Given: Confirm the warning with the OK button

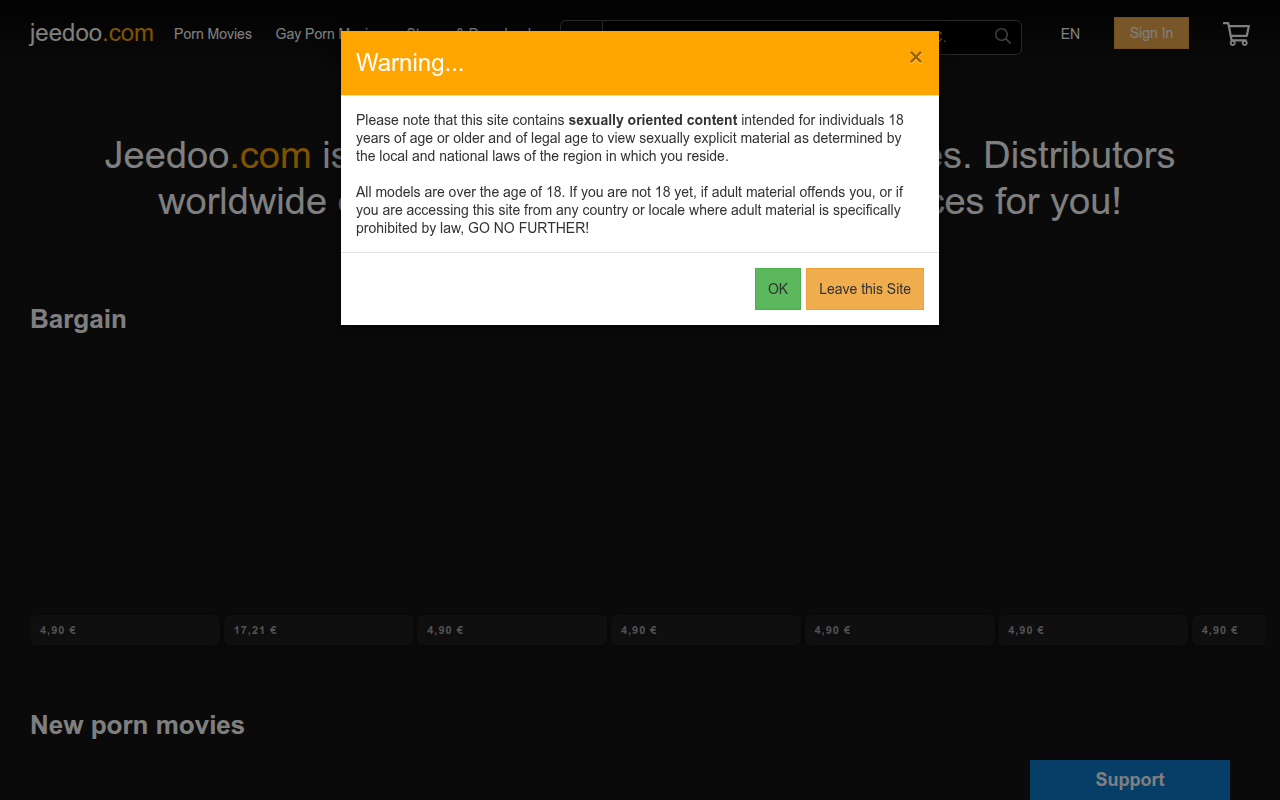Looking at the screenshot, I should point(778,289).
